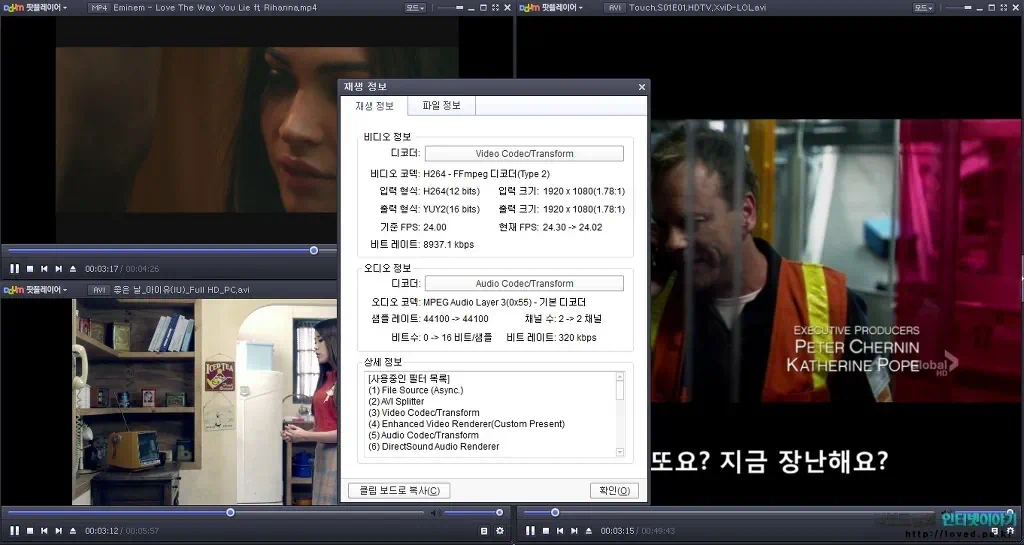Click eject/open icon in Touch.S01E01 player
The height and width of the screenshot is (545, 1024).
(x=589, y=531)
